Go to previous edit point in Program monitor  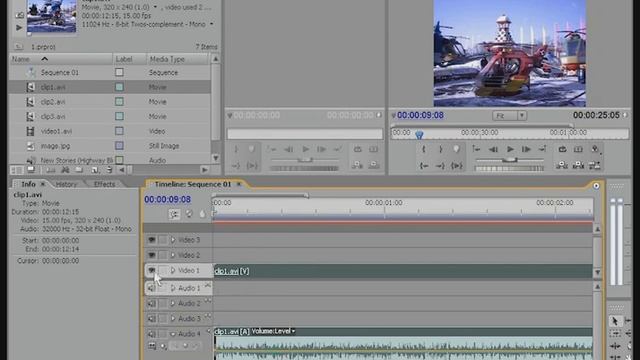click(x=476, y=149)
